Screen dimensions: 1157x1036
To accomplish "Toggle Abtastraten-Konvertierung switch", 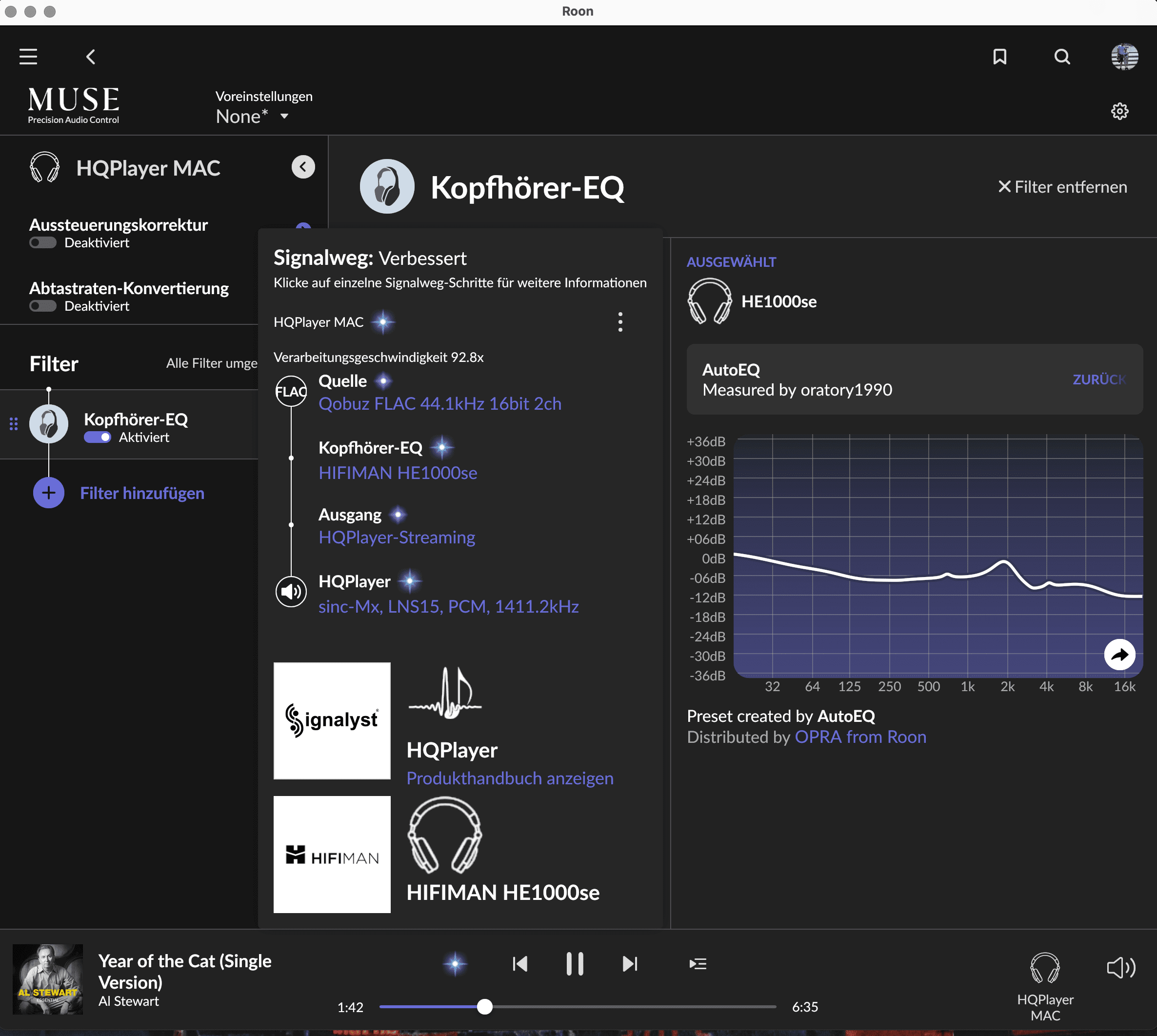I will point(43,306).
